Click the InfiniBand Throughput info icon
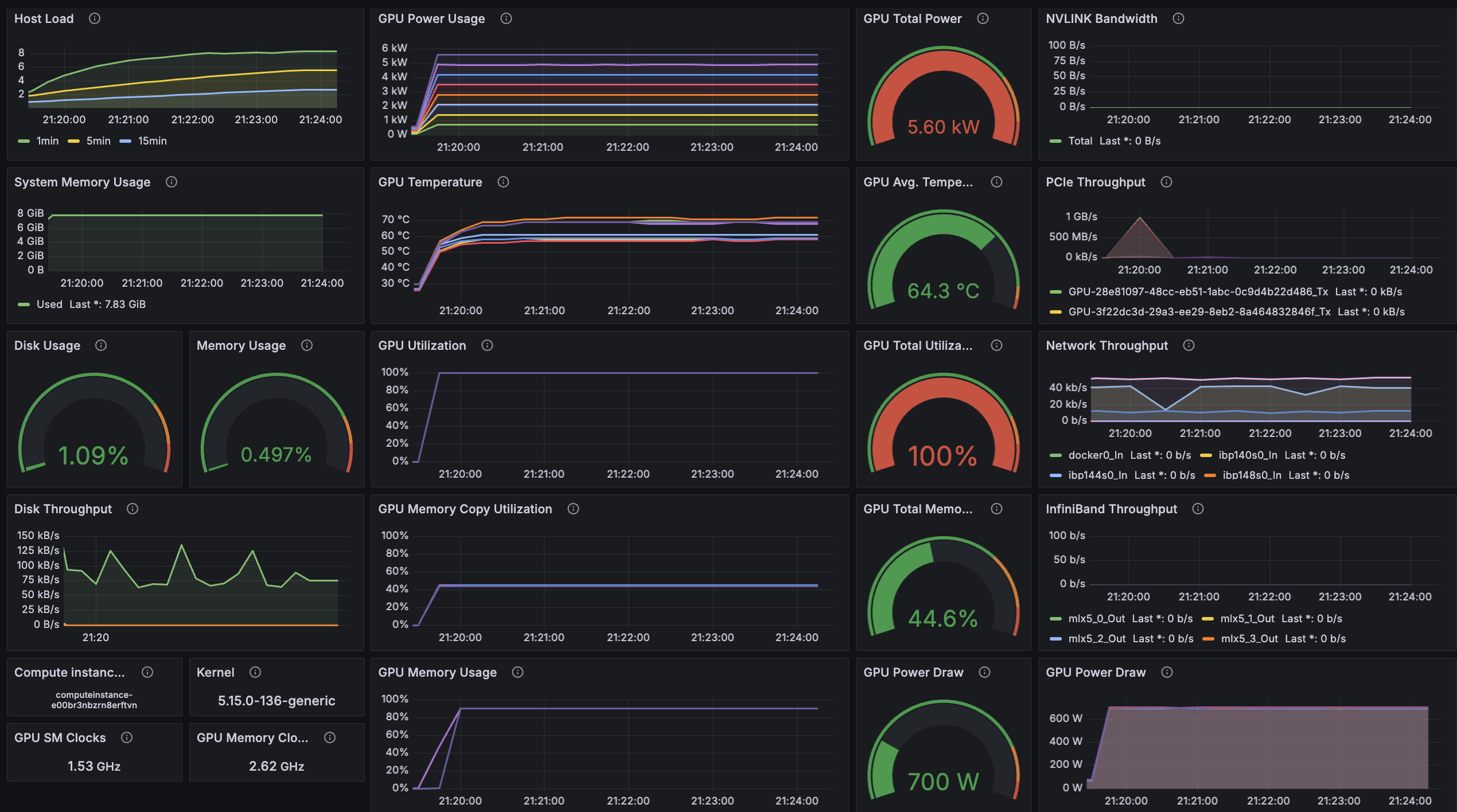Viewport: 1457px width, 812px height. tap(1198, 509)
